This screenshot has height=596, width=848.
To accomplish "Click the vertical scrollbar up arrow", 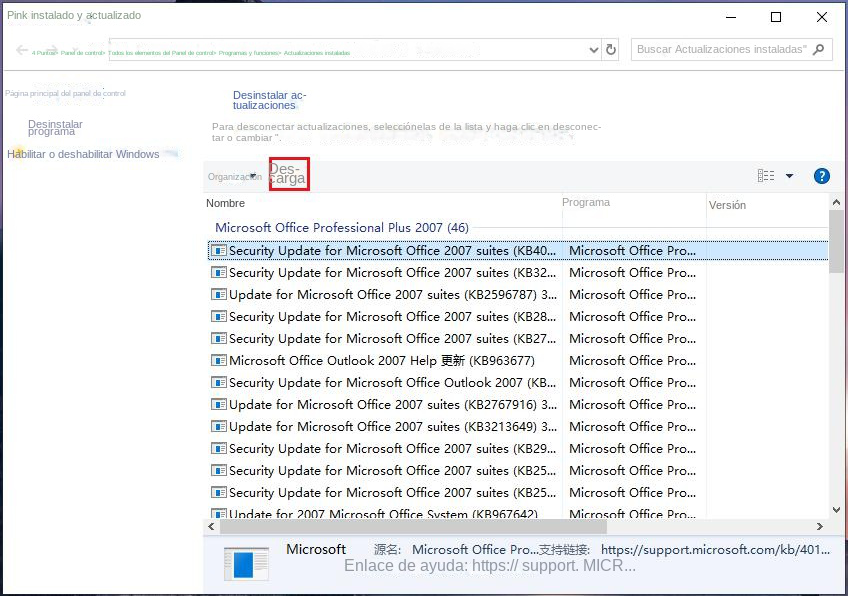I will click(x=837, y=202).
